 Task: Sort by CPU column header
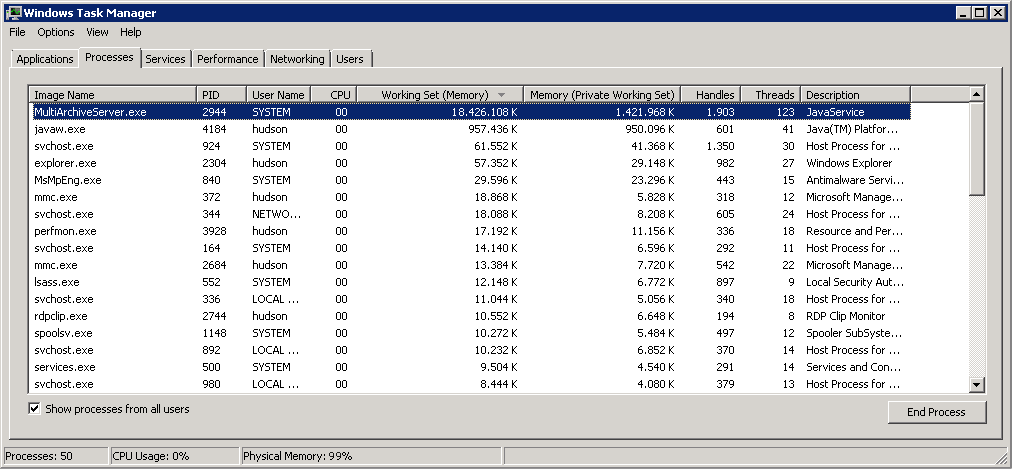334,94
